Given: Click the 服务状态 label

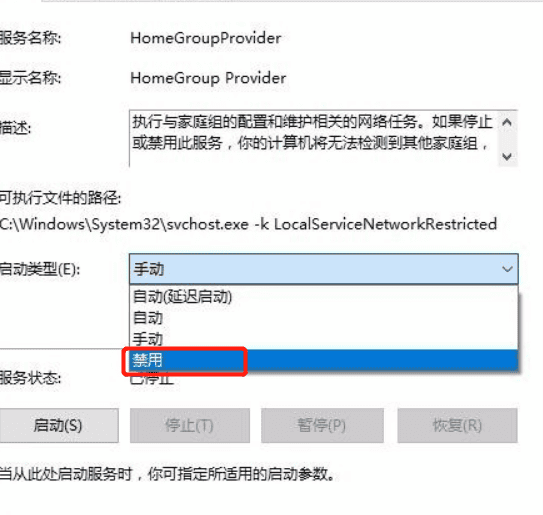Looking at the screenshot, I should [x=30, y=378].
